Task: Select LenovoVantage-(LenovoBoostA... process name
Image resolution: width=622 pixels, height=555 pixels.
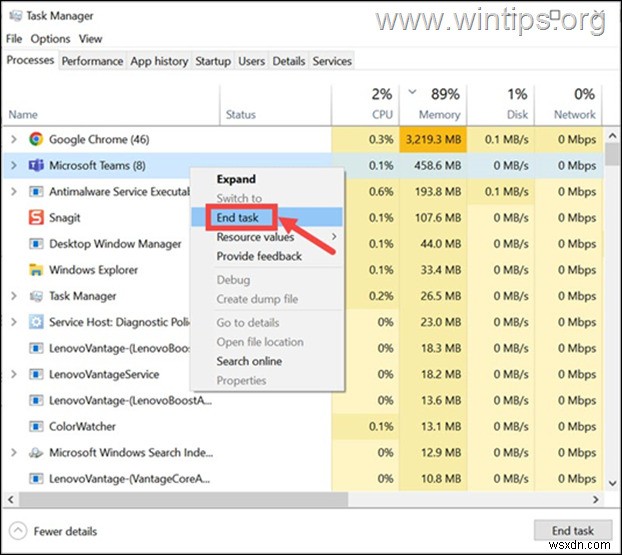Action: (131, 400)
